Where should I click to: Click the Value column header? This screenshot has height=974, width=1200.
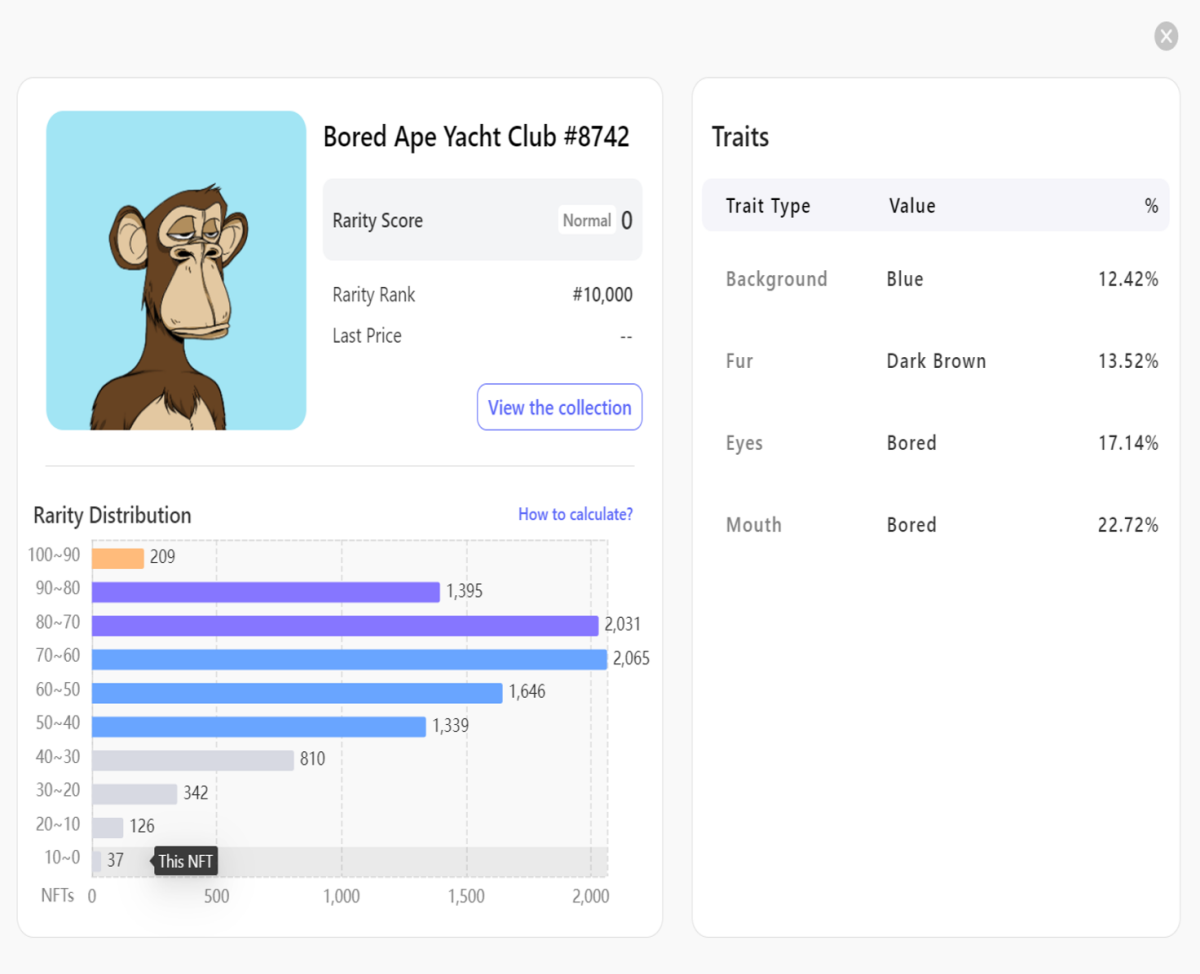[x=912, y=206]
